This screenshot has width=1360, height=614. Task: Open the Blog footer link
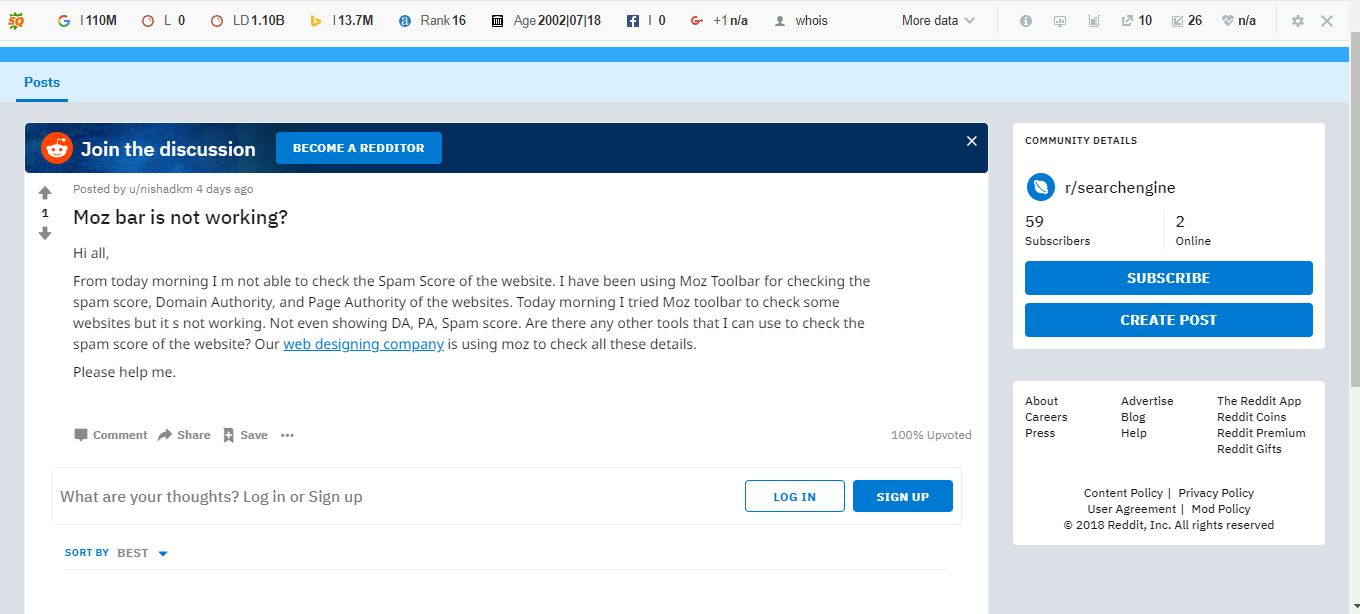[1133, 417]
